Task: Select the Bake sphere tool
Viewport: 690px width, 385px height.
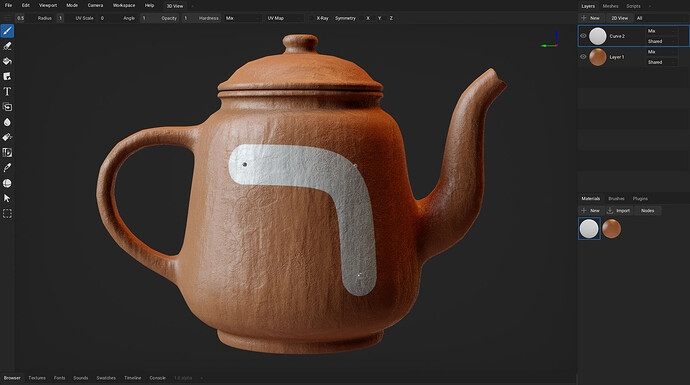Action: (x=7, y=183)
